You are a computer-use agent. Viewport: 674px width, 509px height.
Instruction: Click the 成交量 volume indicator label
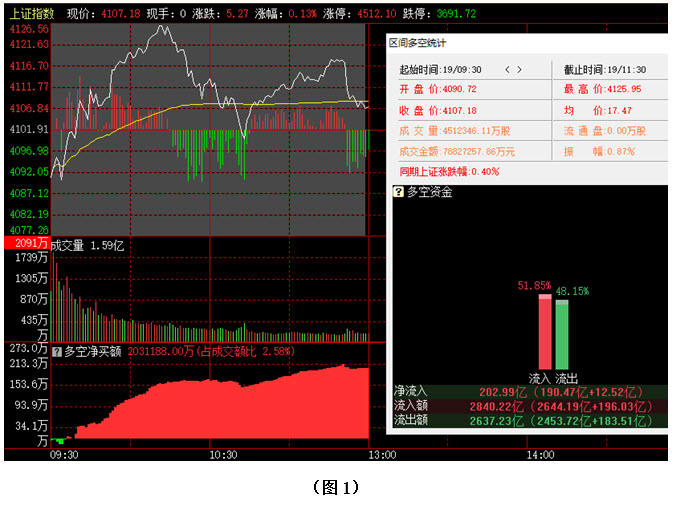pos(85,244)
